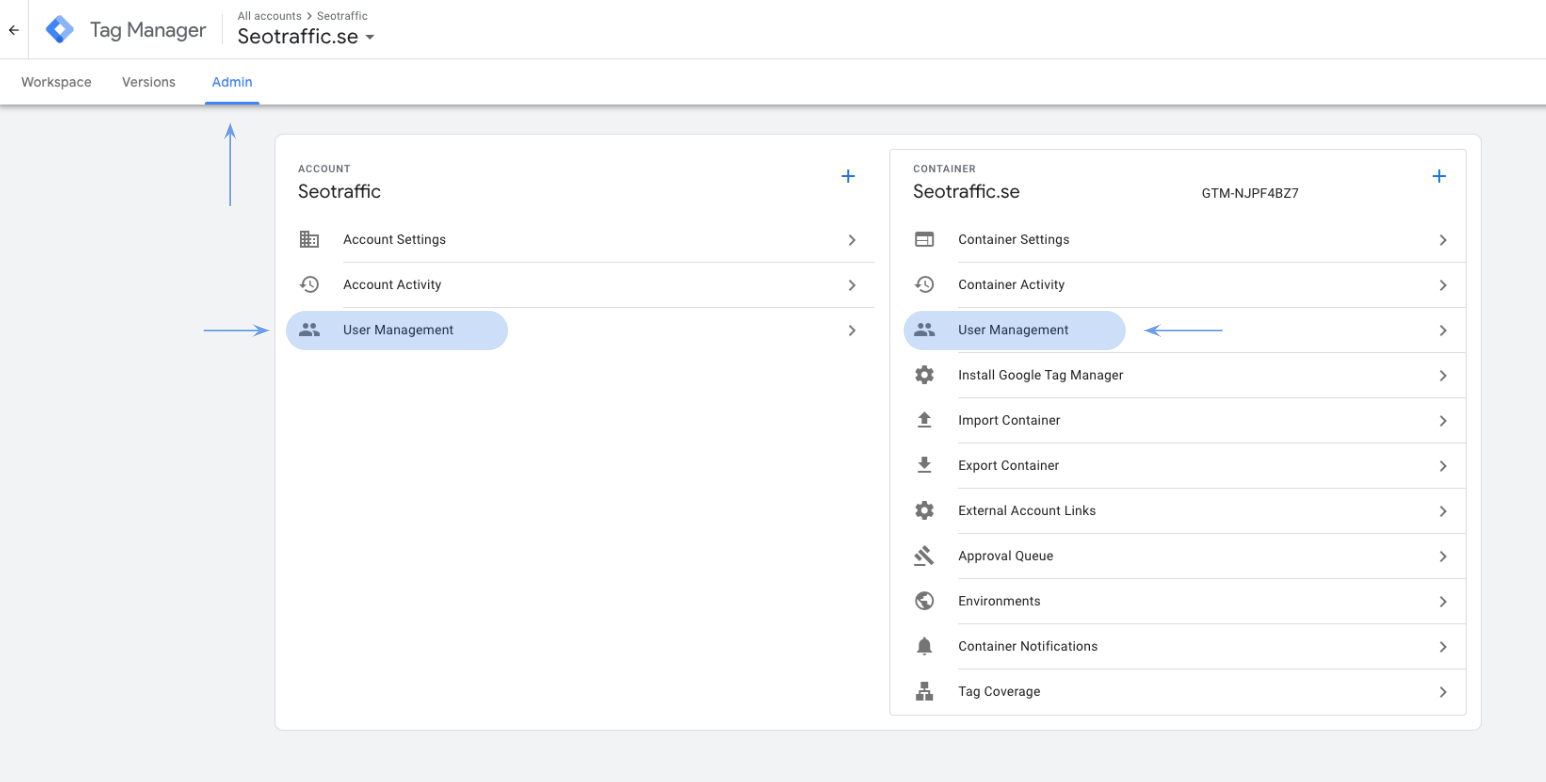Expand the container User Management chevron
Image resolution: width=1546 pixels, height=782 pixels.
tap(1443, 330)
